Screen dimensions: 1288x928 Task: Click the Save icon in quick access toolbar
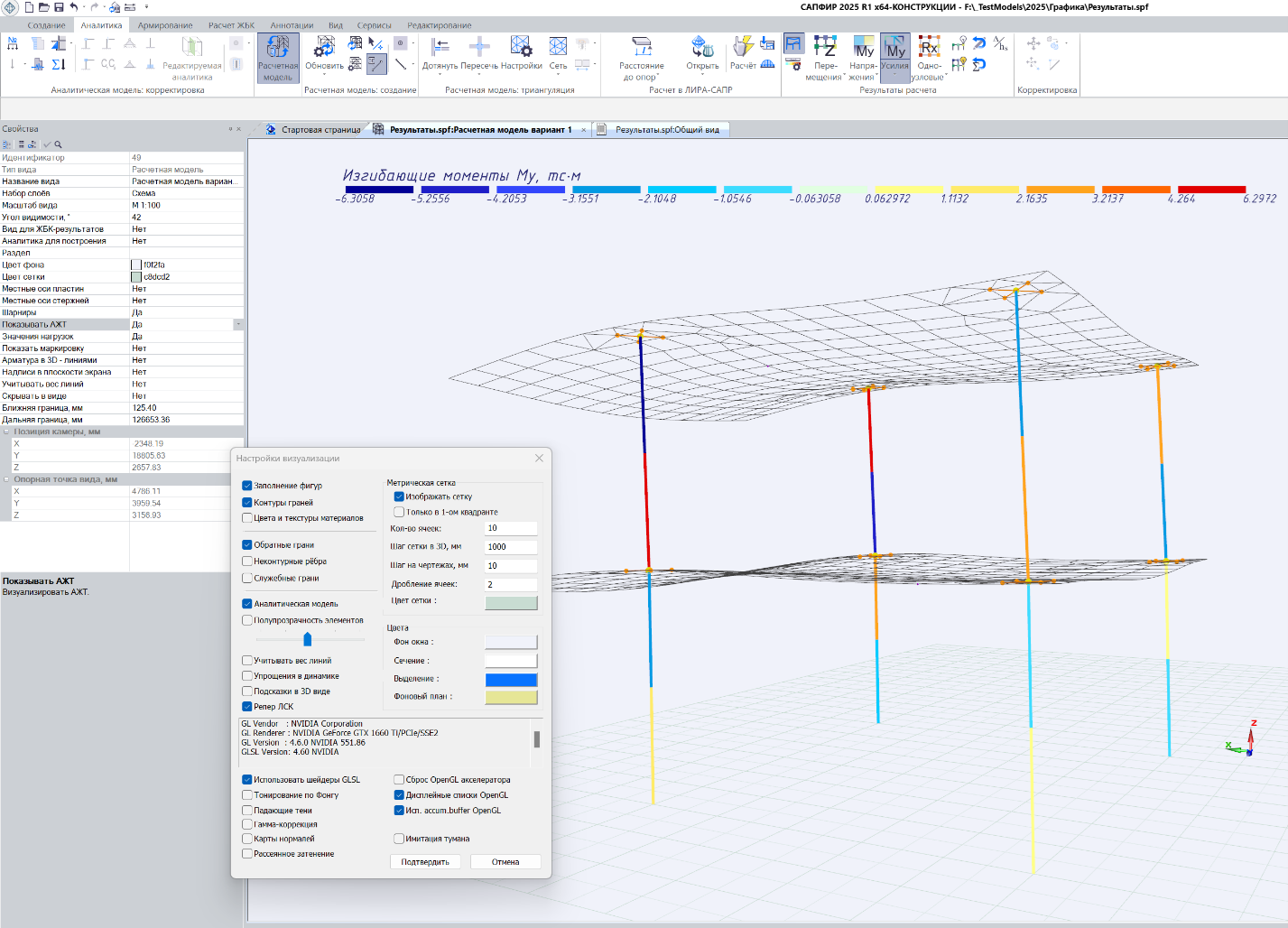click(59, 7)
